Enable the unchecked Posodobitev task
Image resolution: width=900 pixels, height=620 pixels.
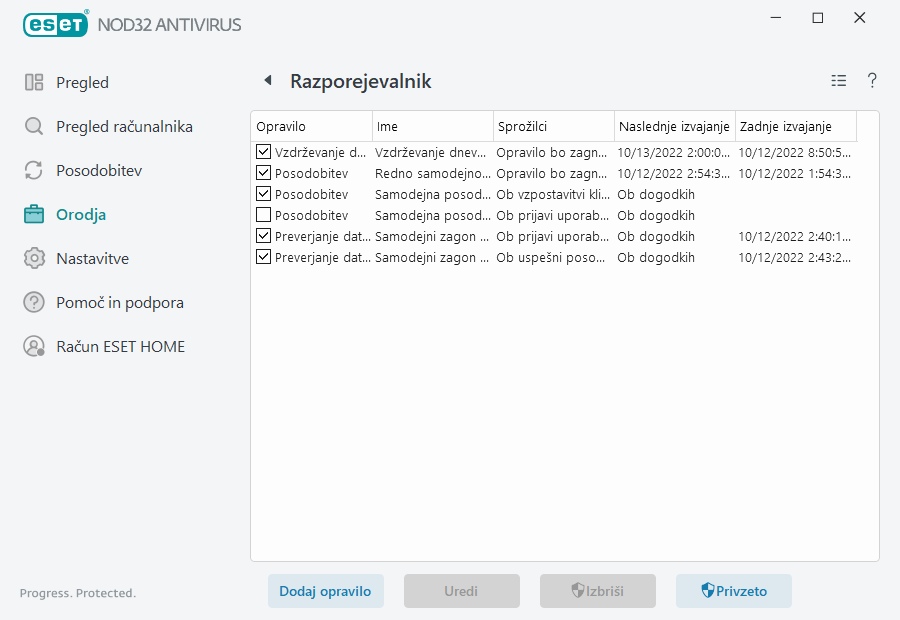262,215
